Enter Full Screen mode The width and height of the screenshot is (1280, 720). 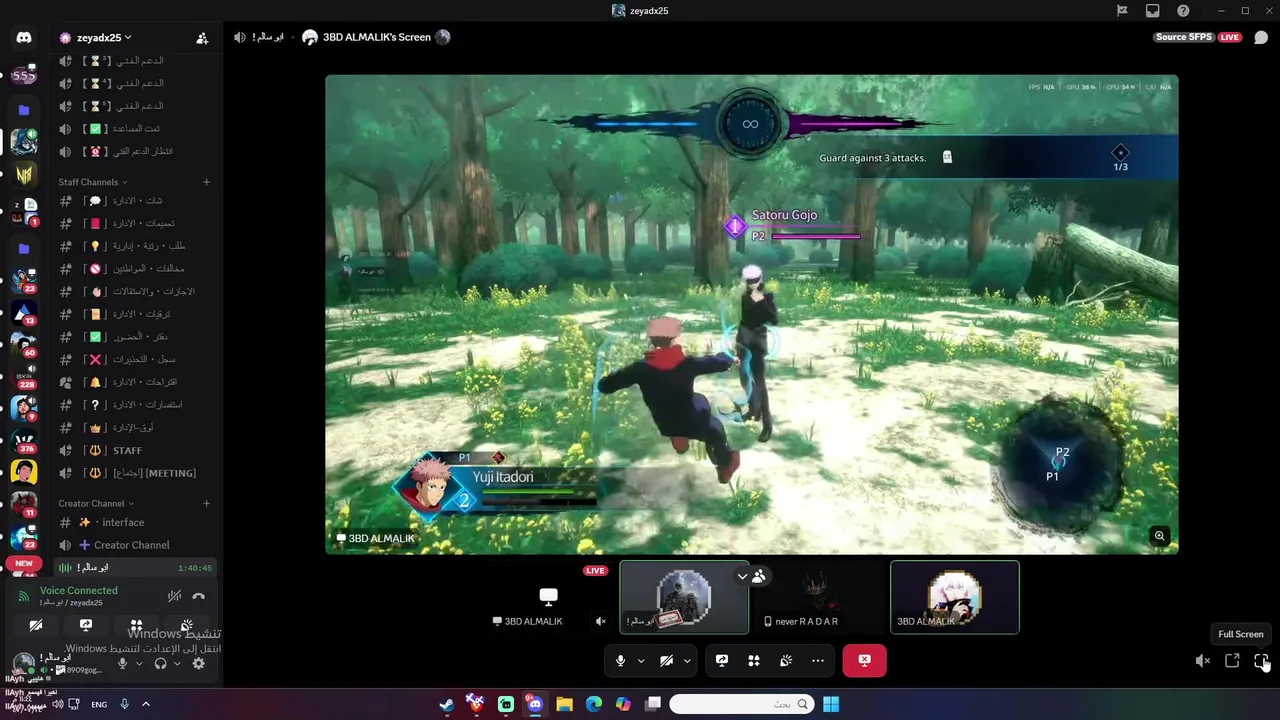pos(1261,661)
